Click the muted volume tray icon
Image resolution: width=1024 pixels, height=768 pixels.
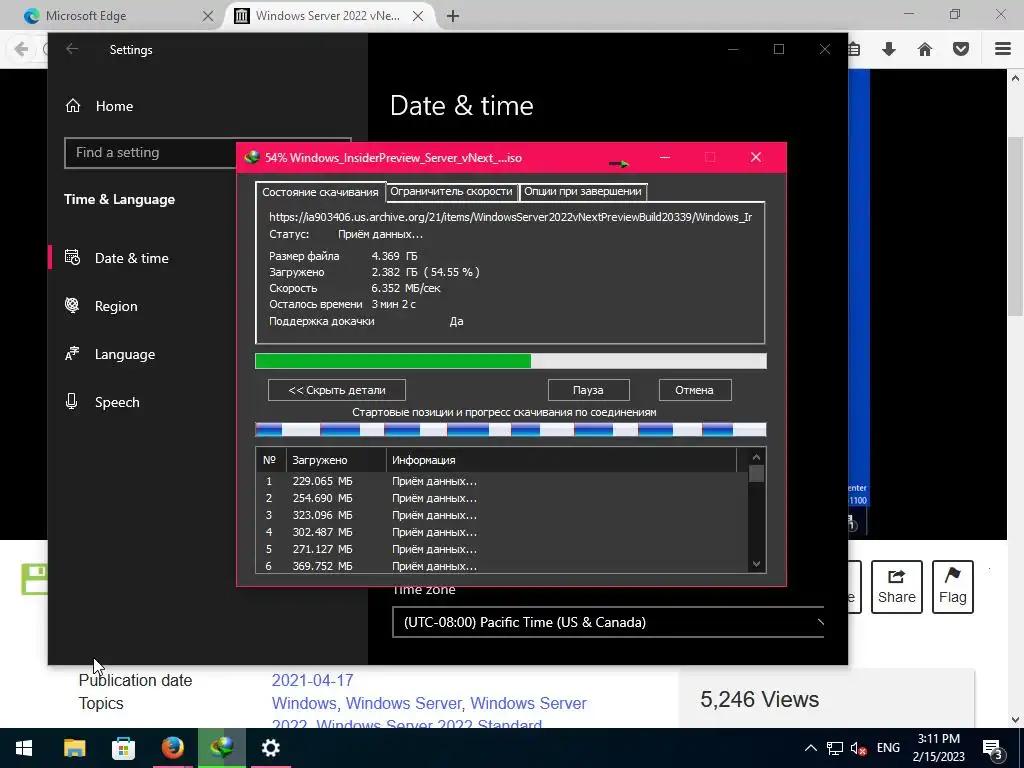pos(858,748)
